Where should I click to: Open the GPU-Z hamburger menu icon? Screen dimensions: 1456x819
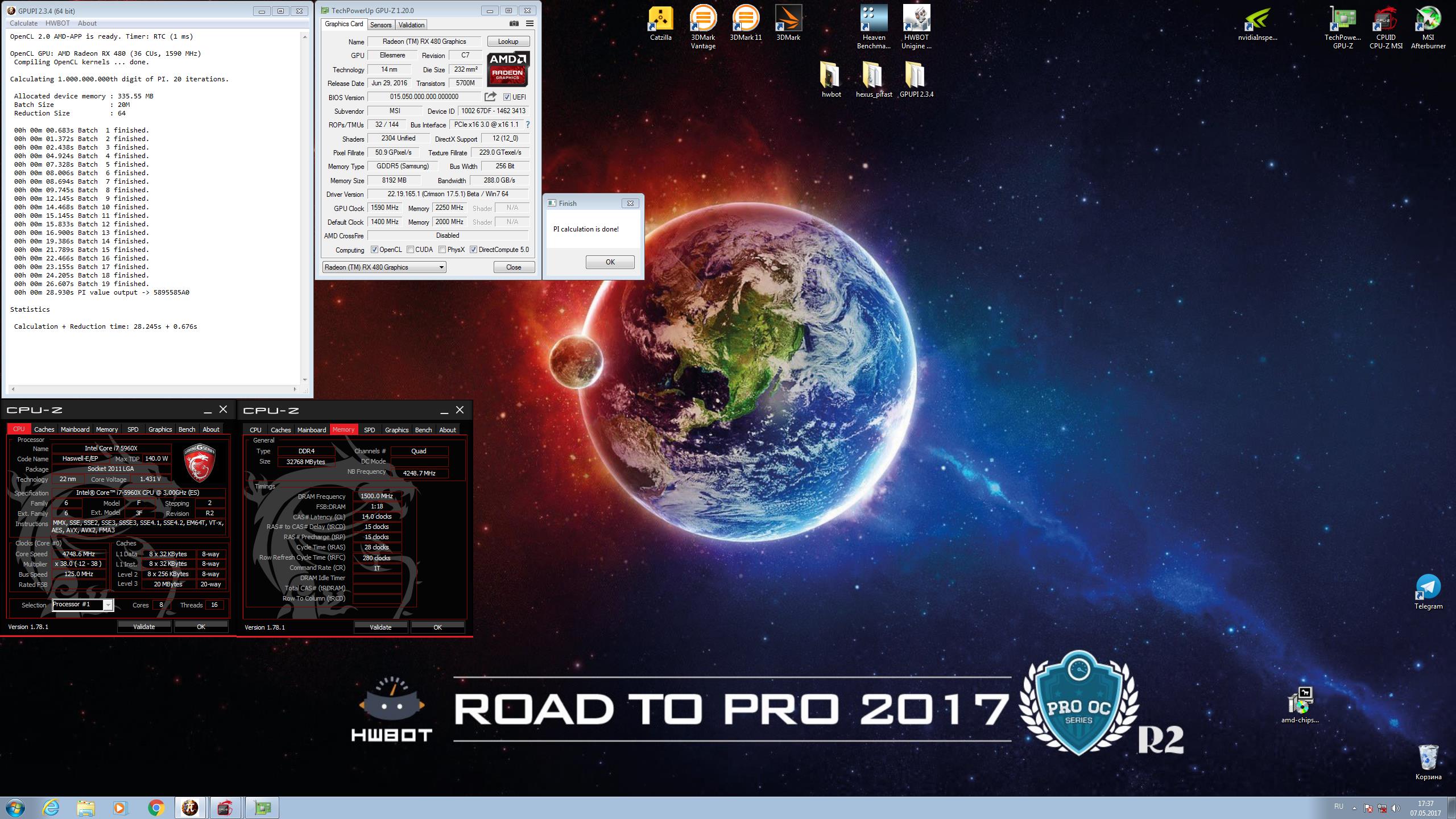click(530, 24)
